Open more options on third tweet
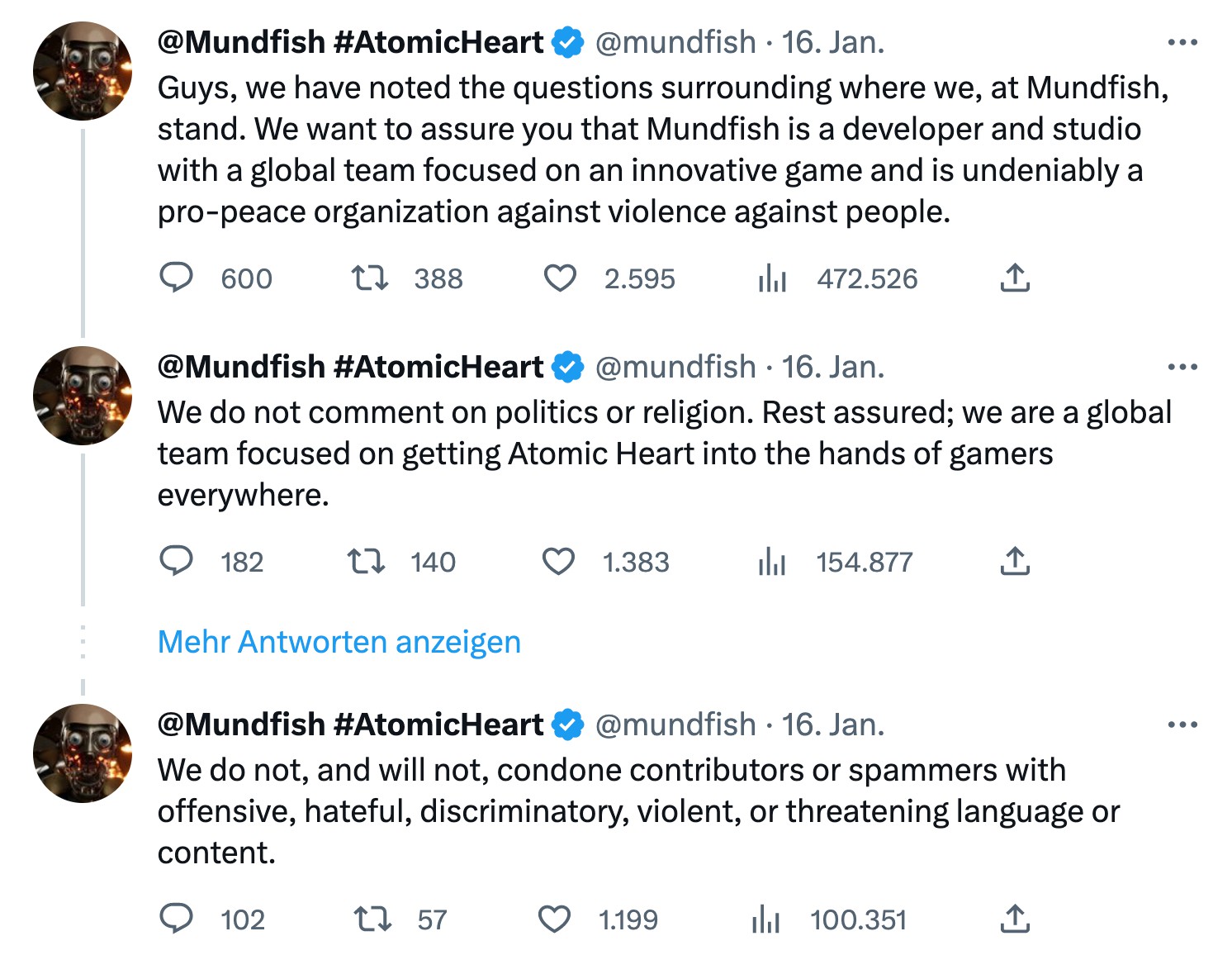Image resolution: width=1232 pixels, height=955 pixels. pyautogui.click(x=1182, y=725)
